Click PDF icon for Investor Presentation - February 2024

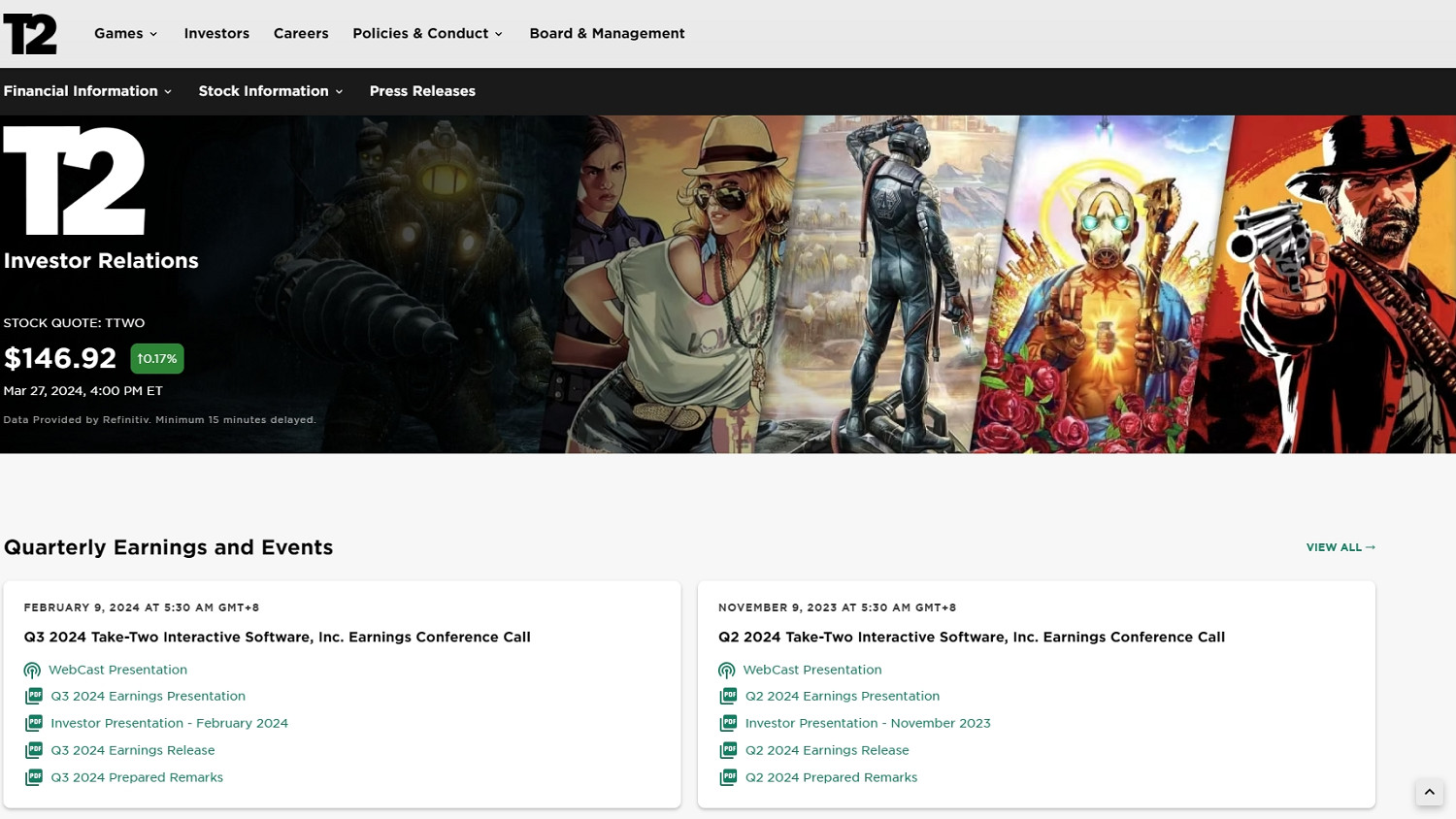(34, 723)
